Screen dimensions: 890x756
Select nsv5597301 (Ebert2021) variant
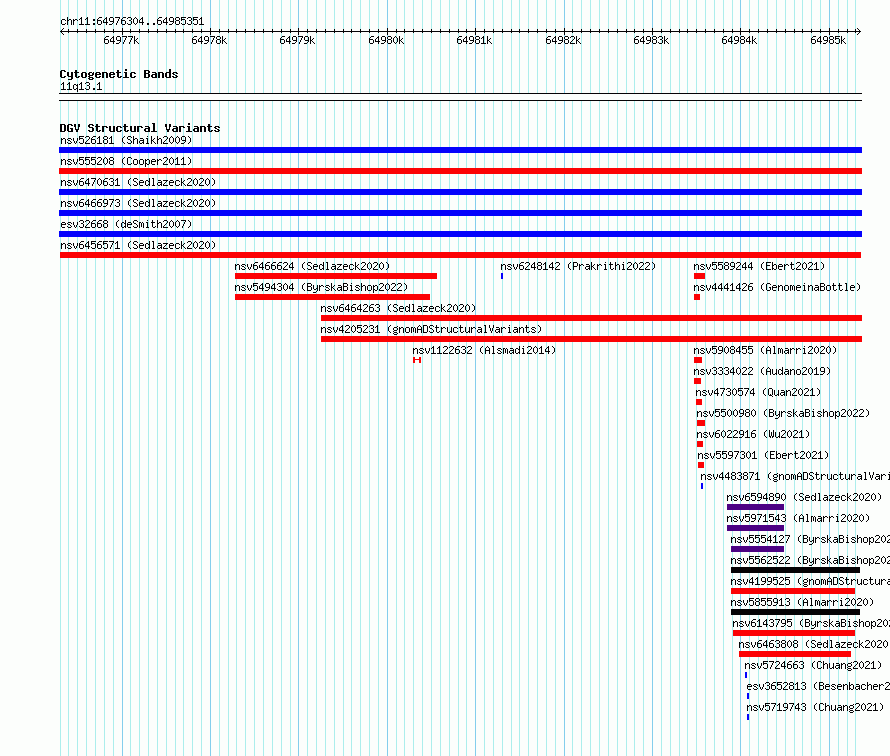pyautogui.click(x=763, y=455)
